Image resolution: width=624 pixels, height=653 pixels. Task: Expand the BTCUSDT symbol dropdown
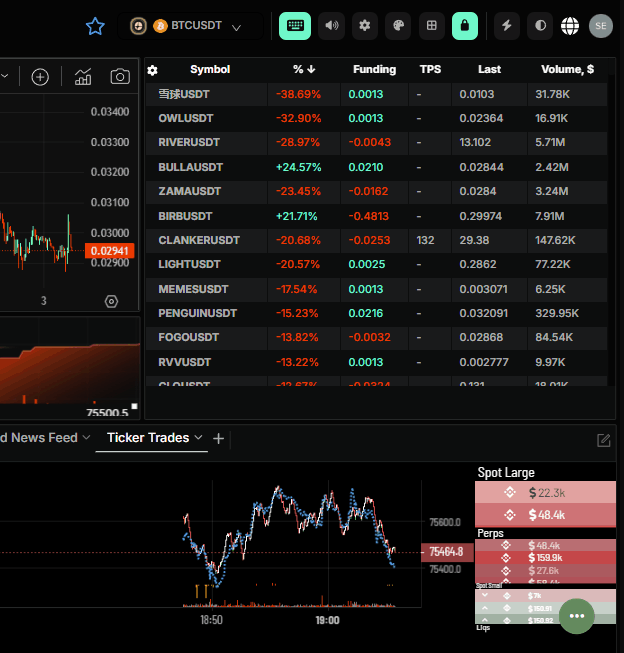[x=236, y=27]
